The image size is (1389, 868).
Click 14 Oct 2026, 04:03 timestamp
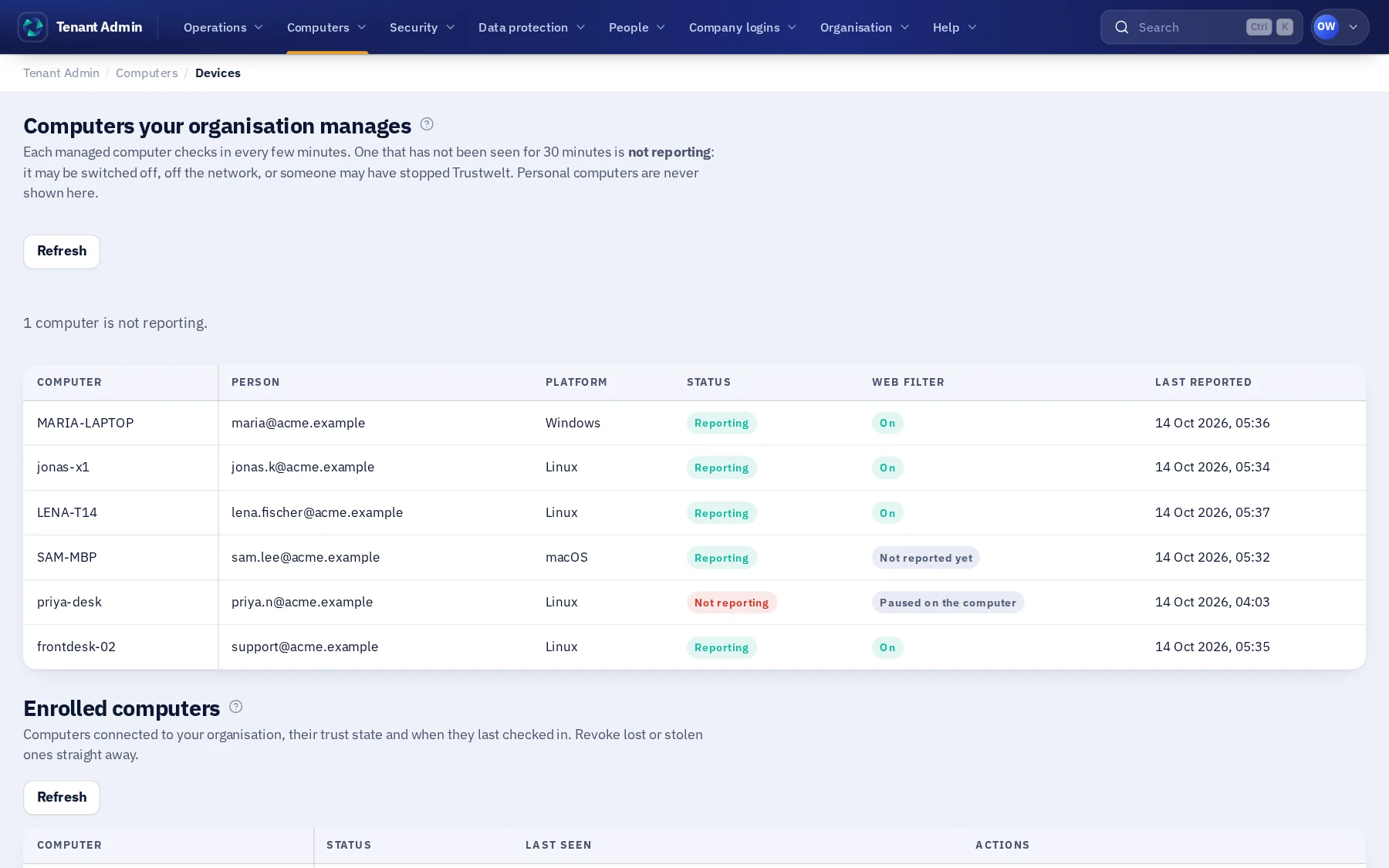(x=1212, y=602)
